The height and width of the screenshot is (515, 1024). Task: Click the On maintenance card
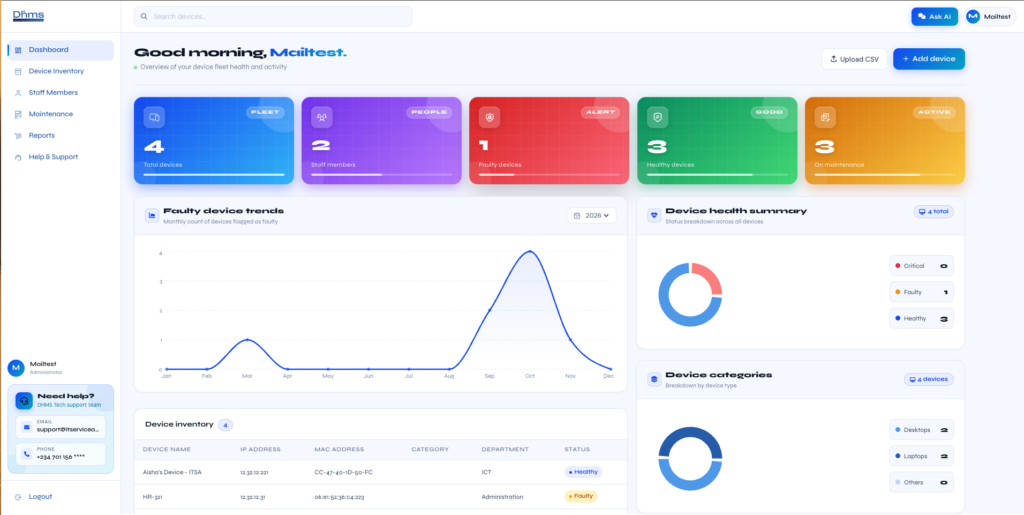tap(885, 140)
